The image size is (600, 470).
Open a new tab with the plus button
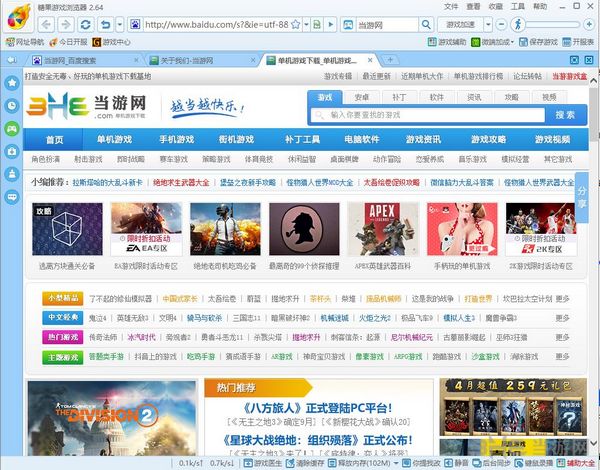coord(390,60)
